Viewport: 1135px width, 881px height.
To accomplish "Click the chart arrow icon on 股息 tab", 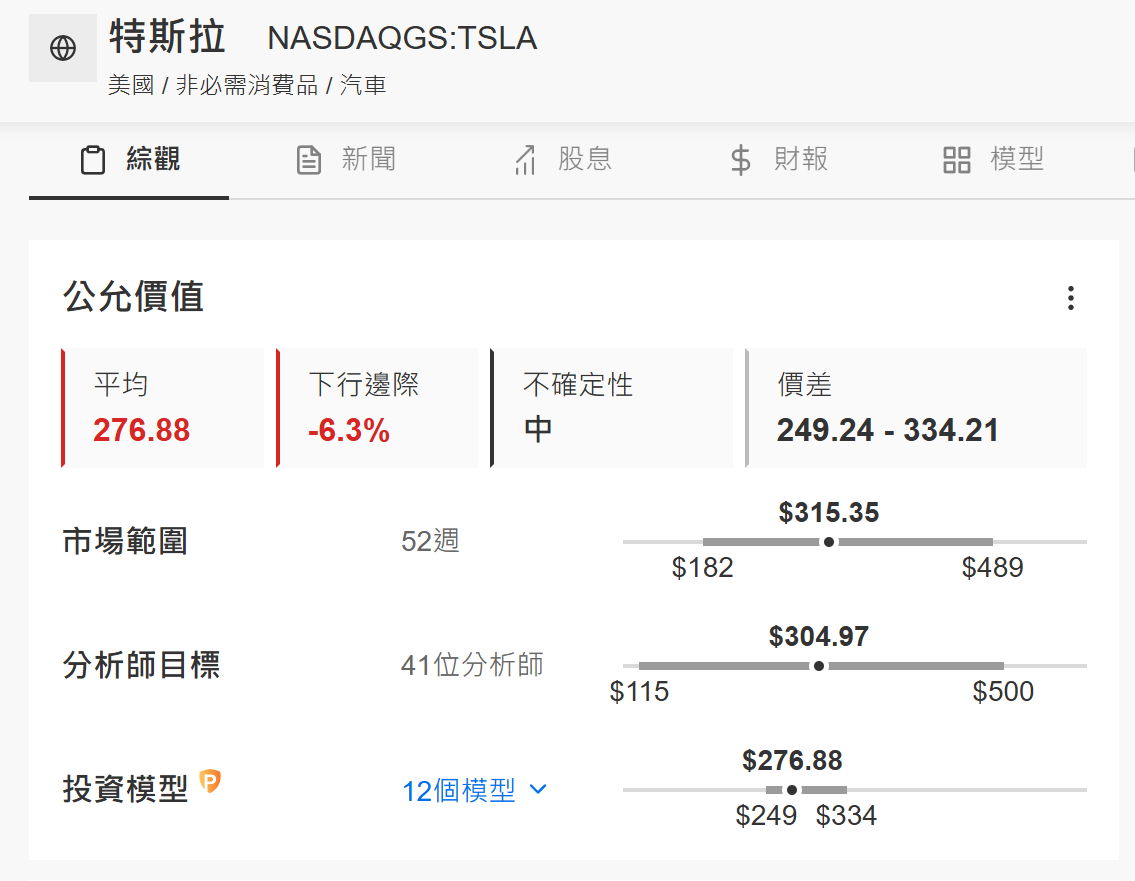I will click(526, 160).
